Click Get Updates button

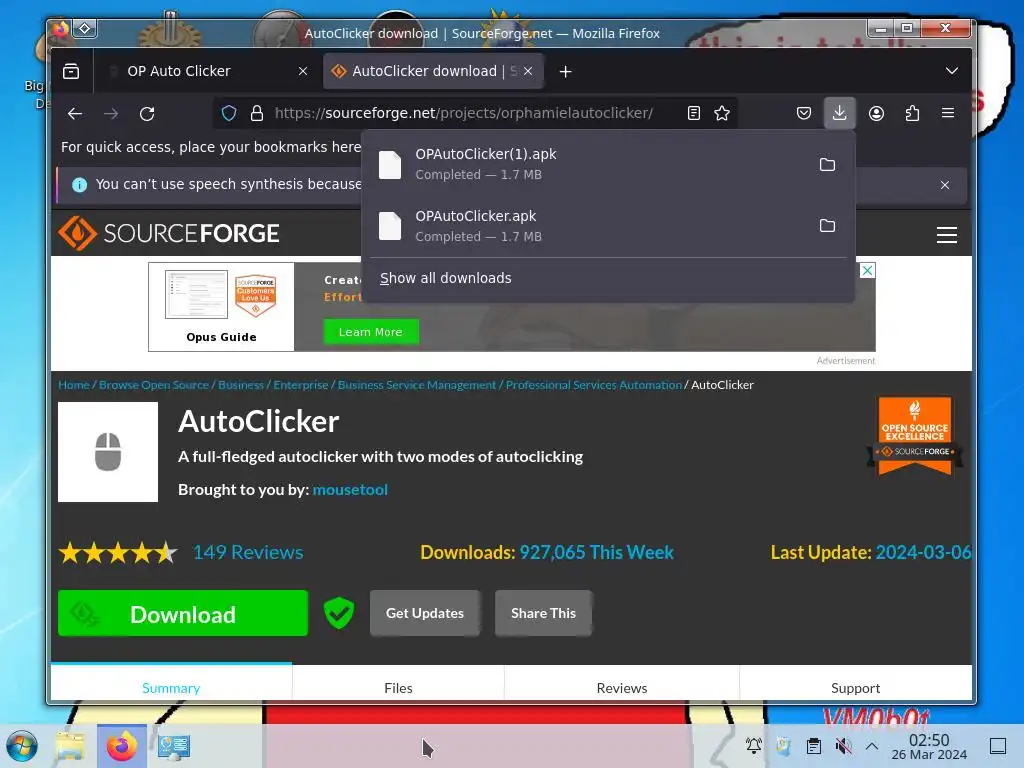coord(424,613)
